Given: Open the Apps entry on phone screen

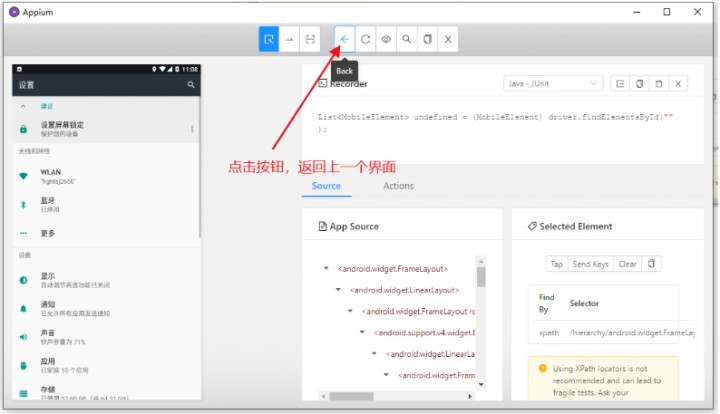Looking at the screenshot, I should 107,365.
